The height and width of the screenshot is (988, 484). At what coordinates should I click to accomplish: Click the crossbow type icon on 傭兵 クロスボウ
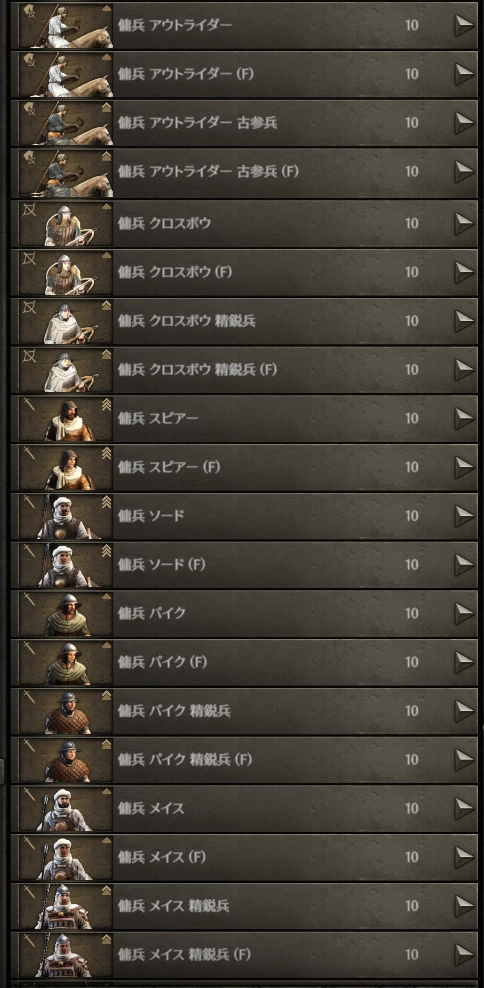tap(28, 210)
